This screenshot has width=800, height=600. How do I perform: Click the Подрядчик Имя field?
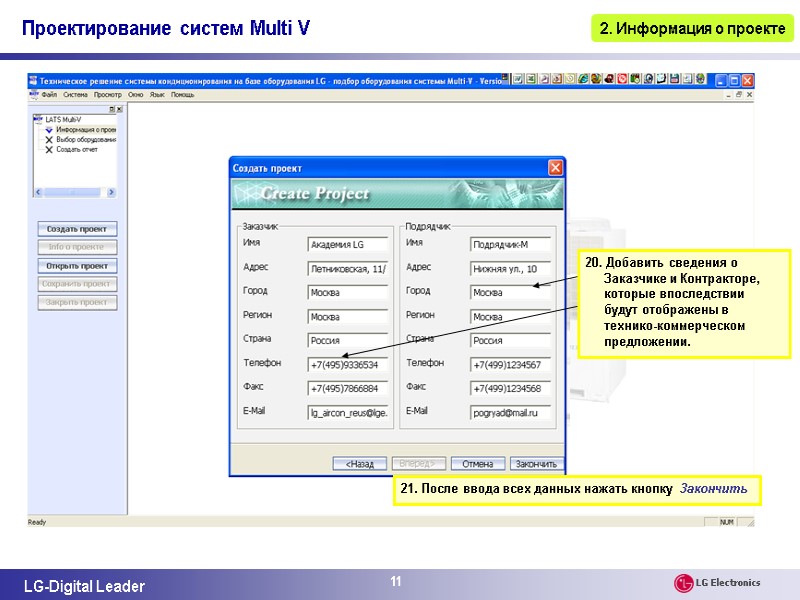coord(510,244)
